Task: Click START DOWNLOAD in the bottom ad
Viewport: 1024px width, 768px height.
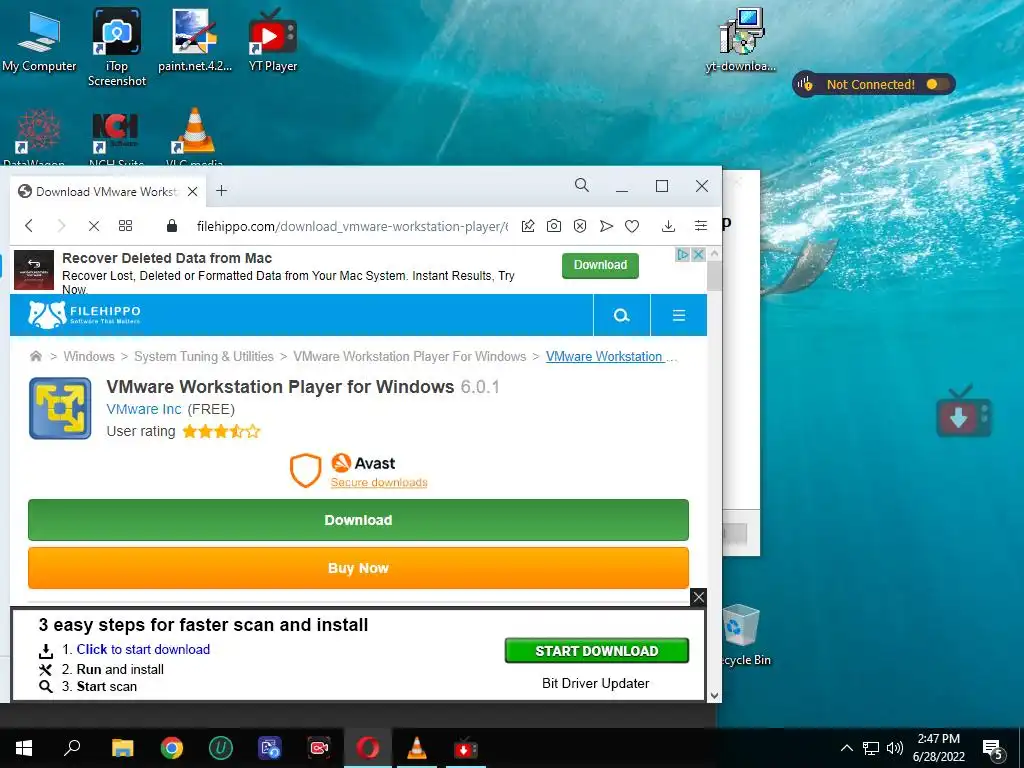Action: pyautogui.click(x=596, y=651)
